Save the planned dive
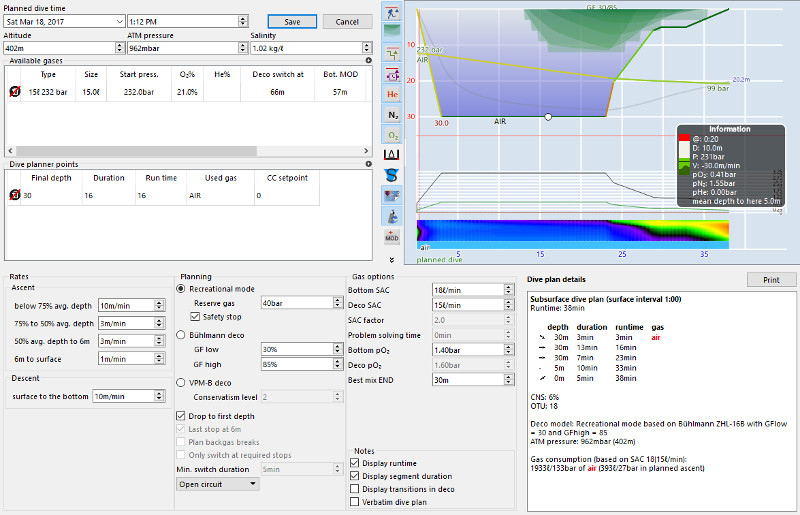 click(292, 21)
